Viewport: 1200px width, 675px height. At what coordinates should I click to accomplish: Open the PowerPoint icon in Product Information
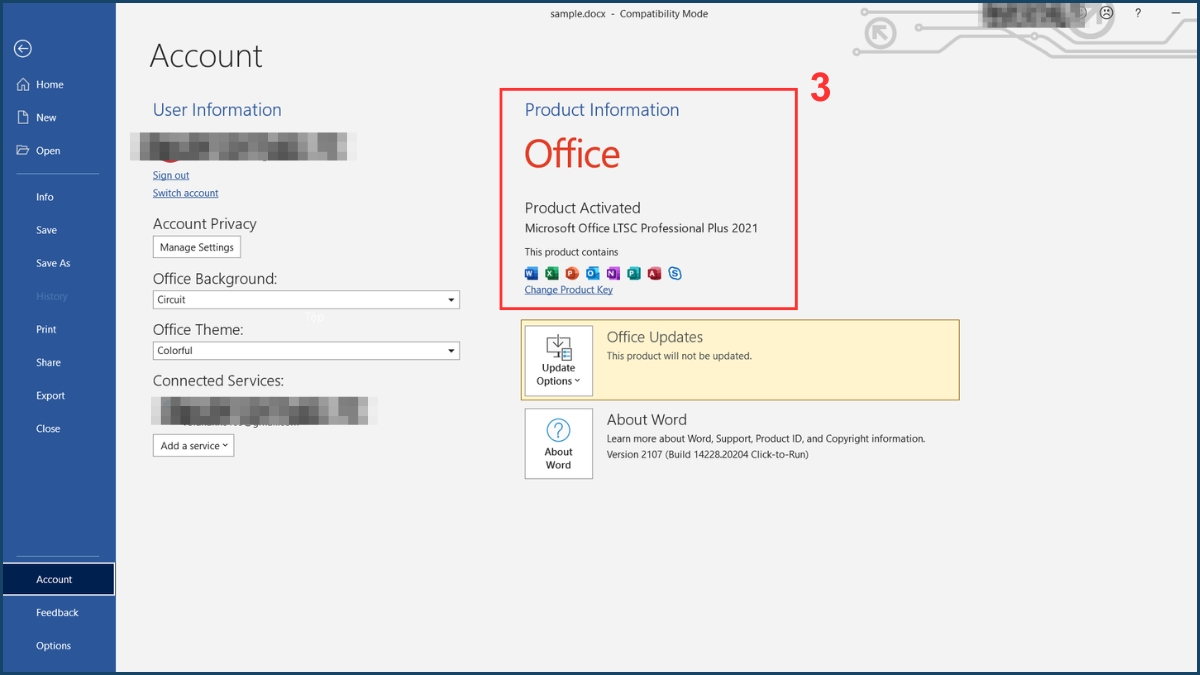572,273
